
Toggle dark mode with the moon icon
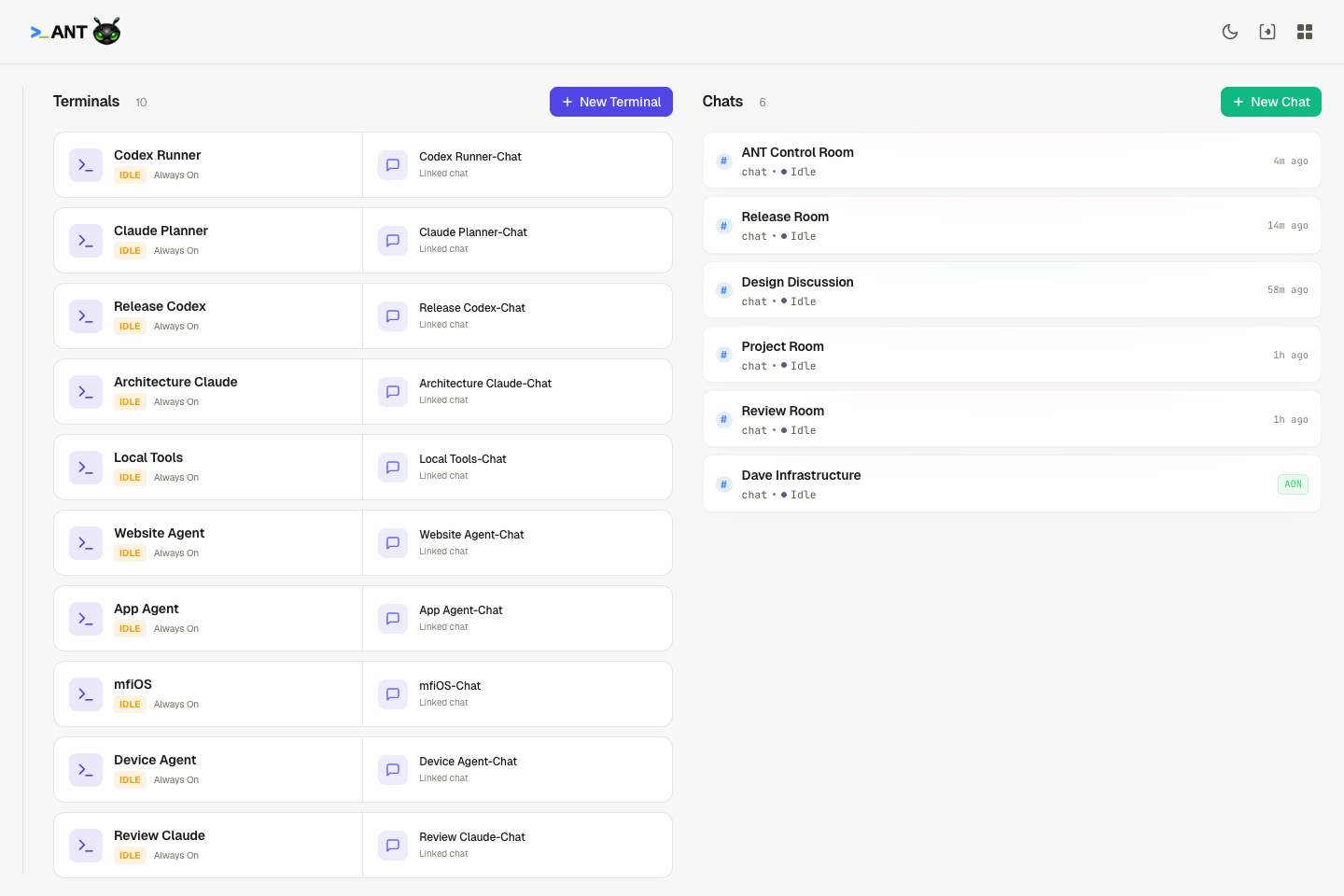1229,31
